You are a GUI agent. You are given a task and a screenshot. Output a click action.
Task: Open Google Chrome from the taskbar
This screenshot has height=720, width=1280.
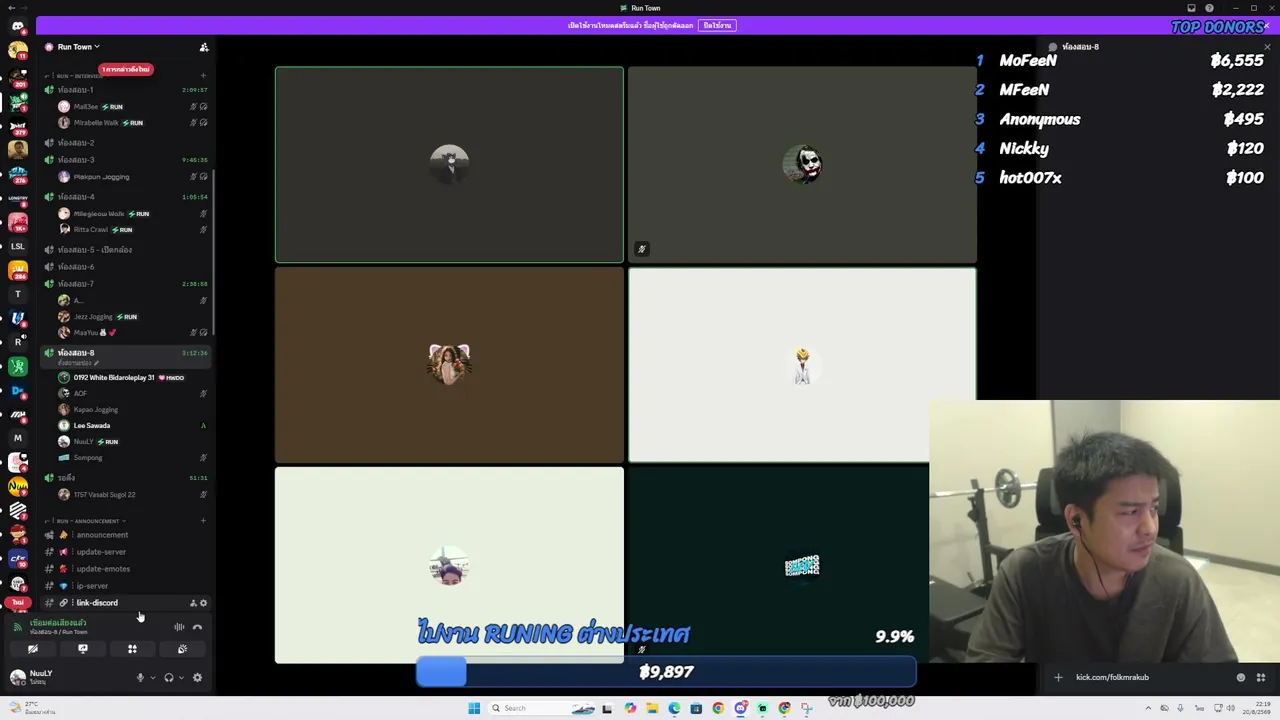(x=718, y=708)
